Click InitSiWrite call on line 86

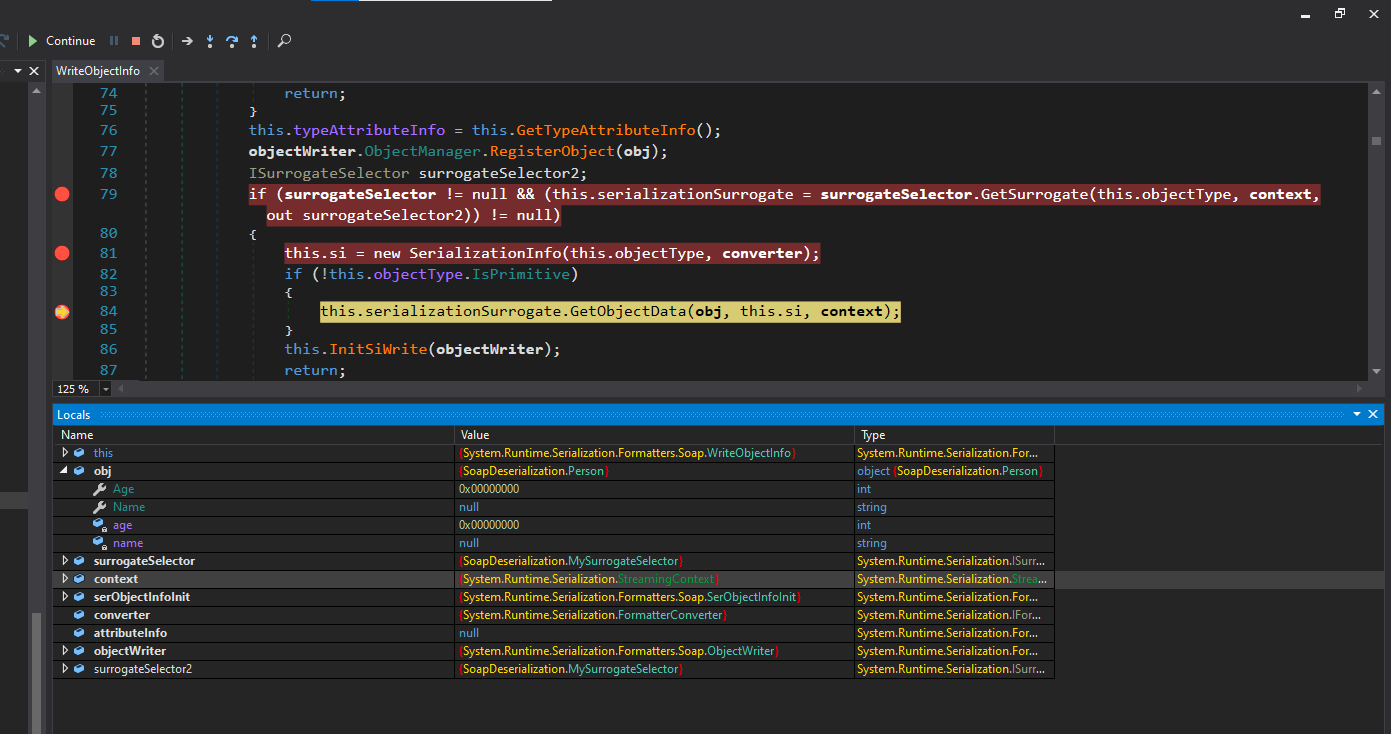378,349
